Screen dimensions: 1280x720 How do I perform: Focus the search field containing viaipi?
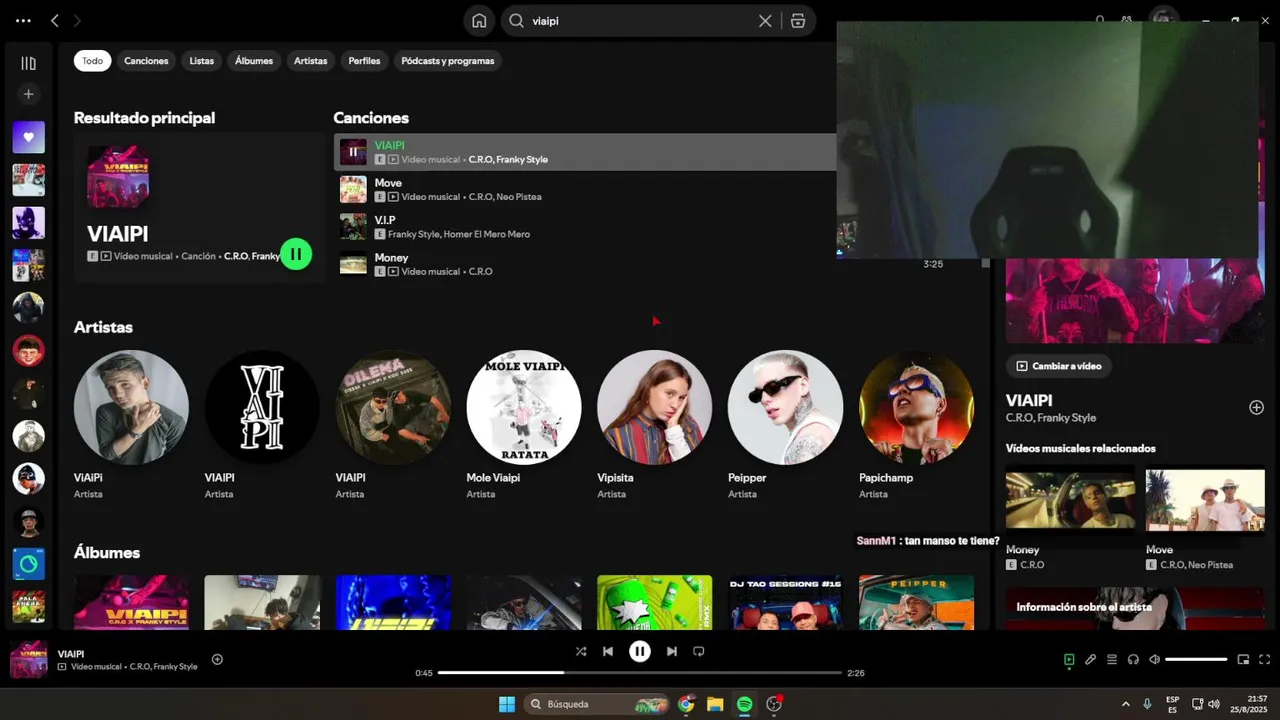click(640, 21)
